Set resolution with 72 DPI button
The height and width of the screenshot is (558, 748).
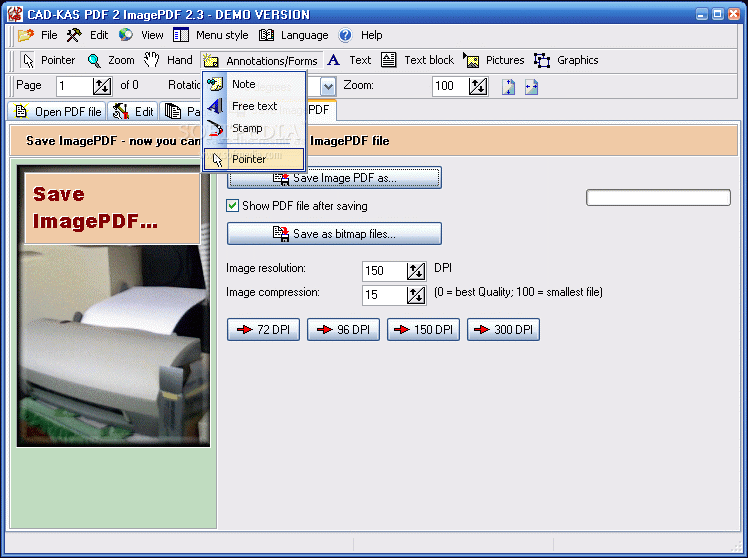[263, 330]
